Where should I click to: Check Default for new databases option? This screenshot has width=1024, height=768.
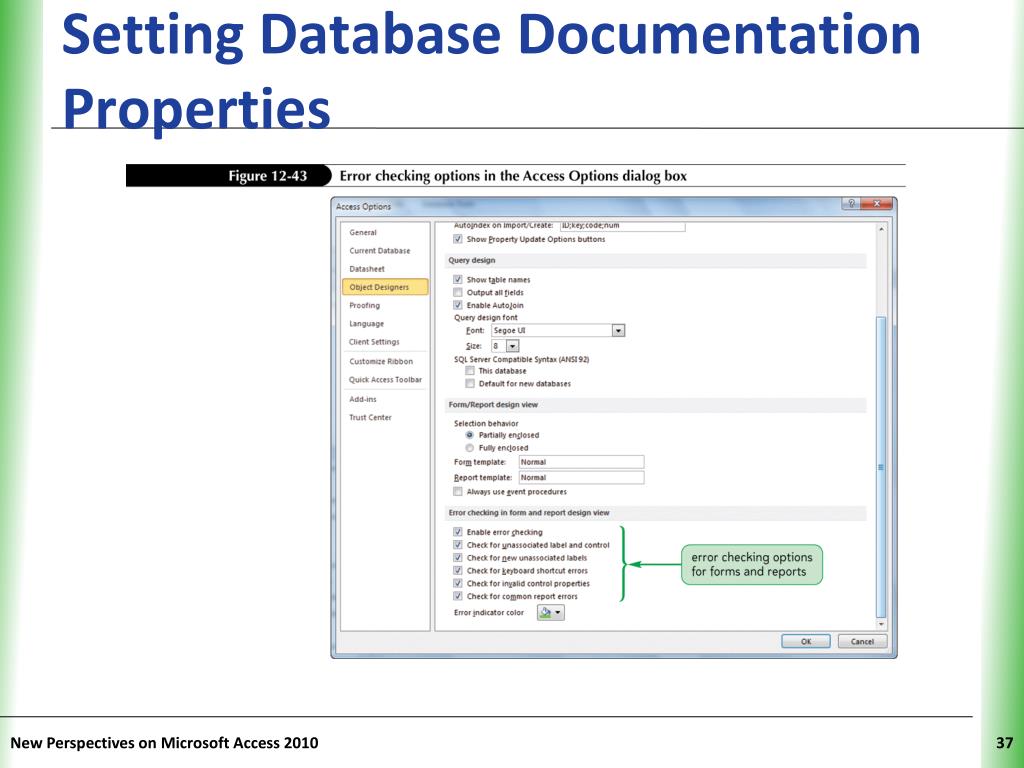click(x=470, y=383)
